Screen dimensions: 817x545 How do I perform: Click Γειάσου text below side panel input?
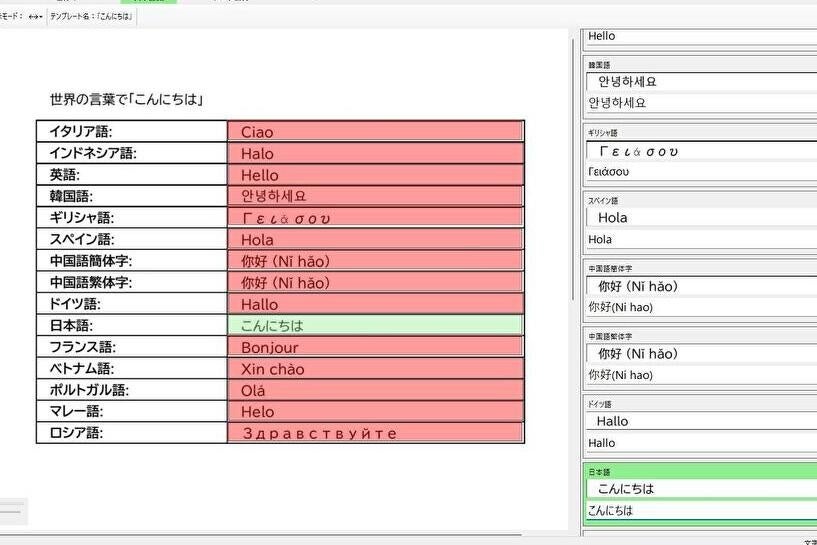click(608, 171)
